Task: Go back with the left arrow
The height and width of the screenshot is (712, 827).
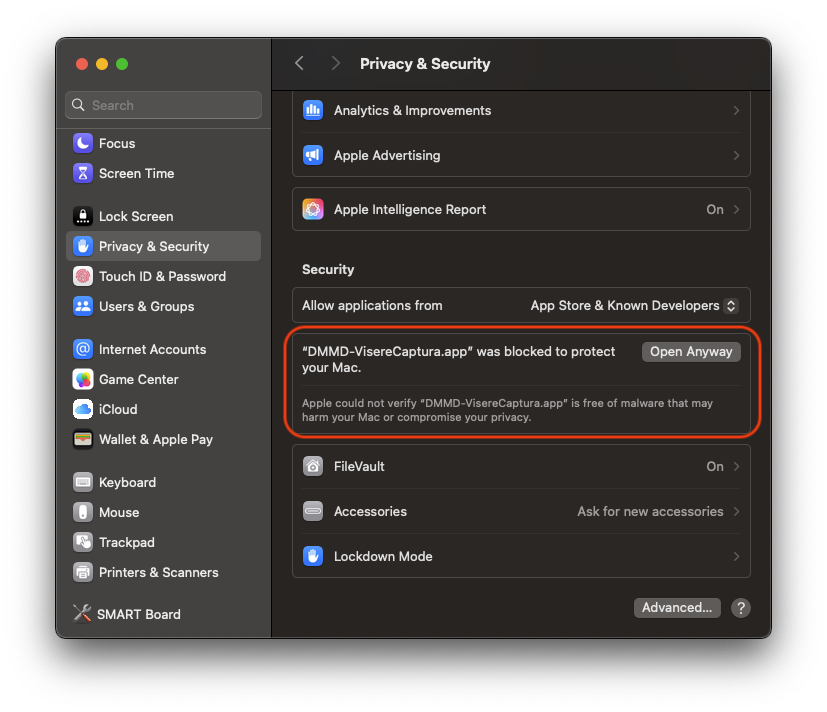Action: click(x=299, y=63)
